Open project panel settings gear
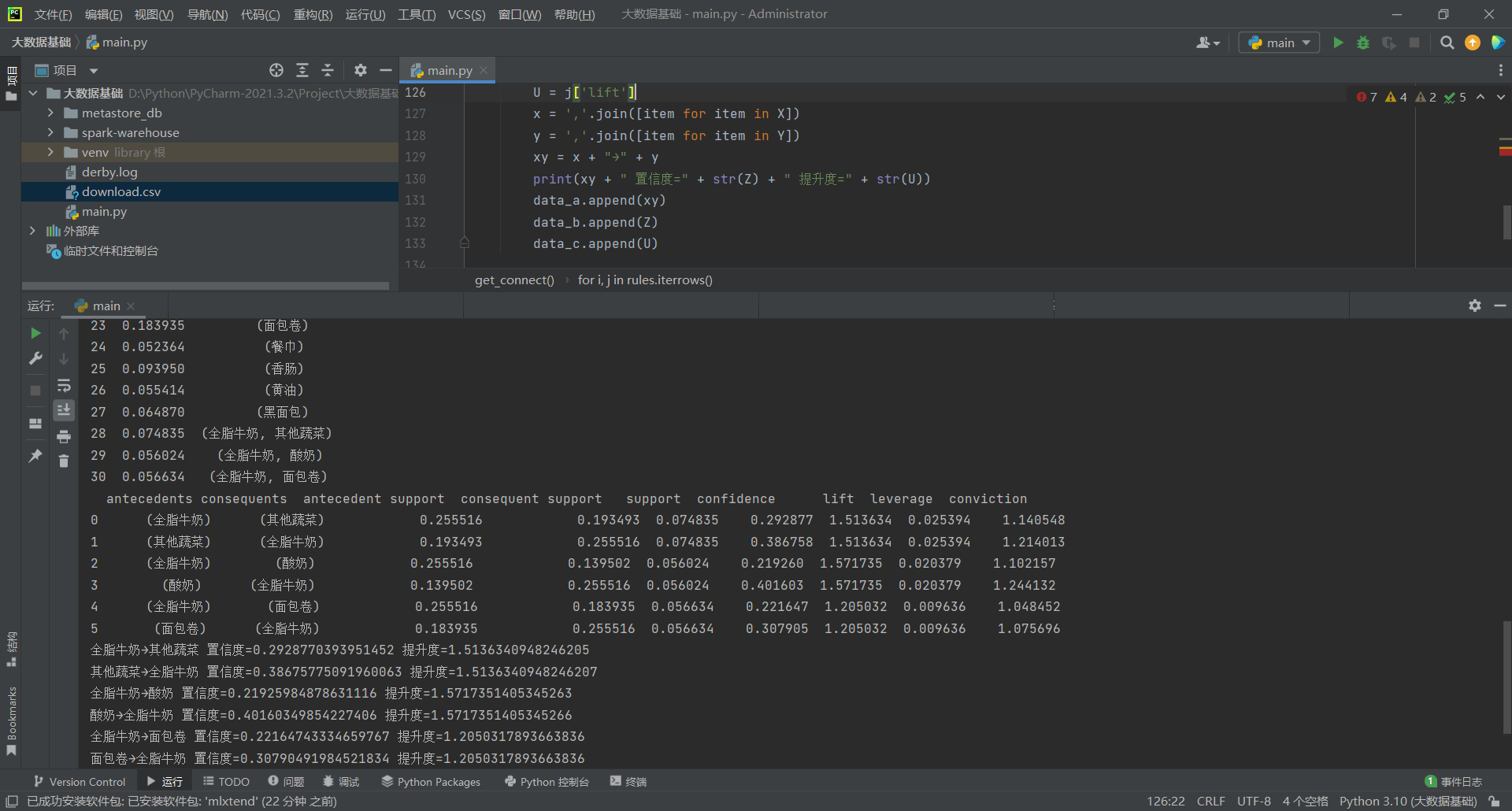The width and height of the screenshot is (1512, 811). (361, 70)
